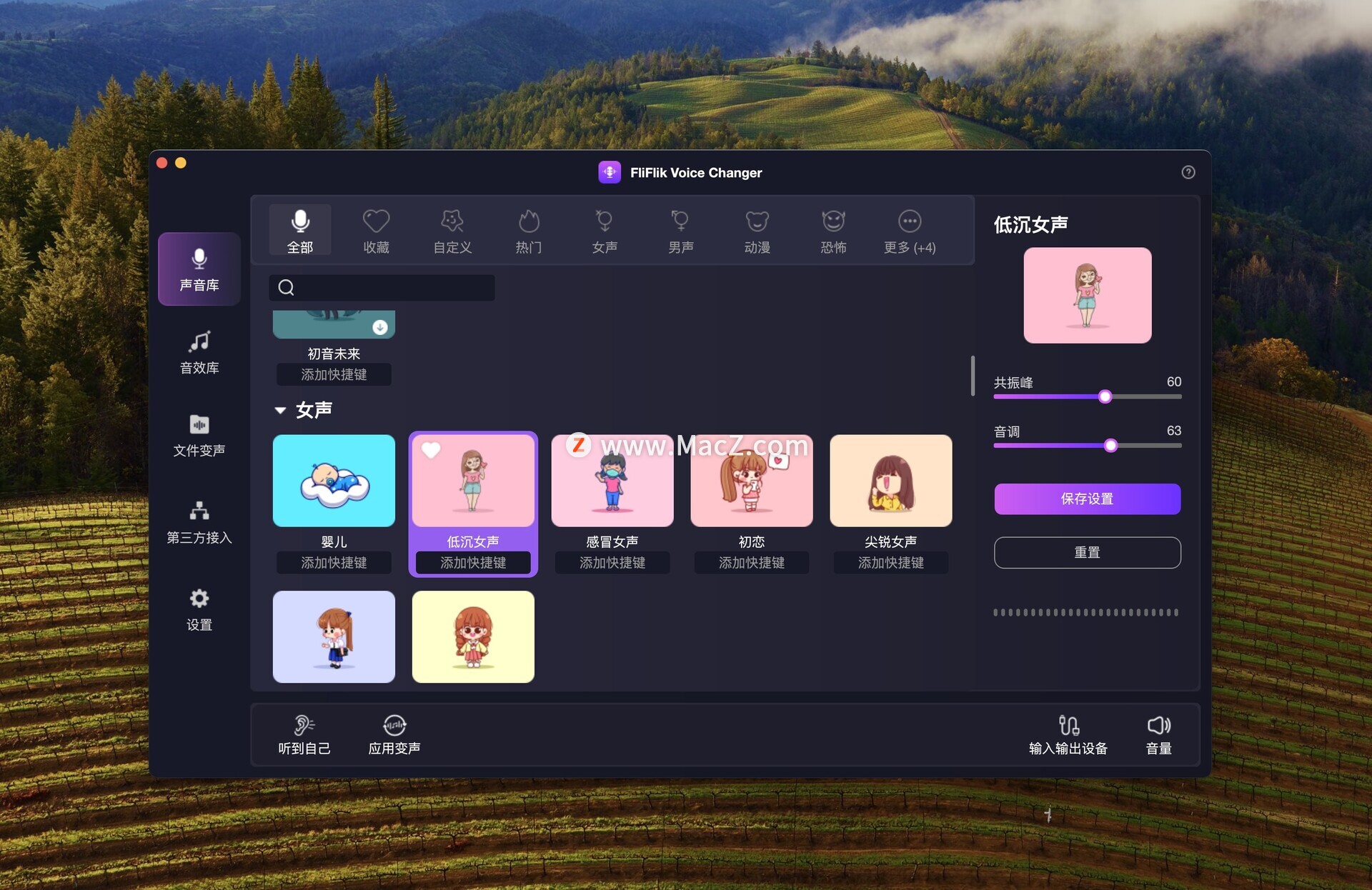Click the voice list scrollbar
This screenshot has width=1372, height=890.
click(x=973, y=376)
